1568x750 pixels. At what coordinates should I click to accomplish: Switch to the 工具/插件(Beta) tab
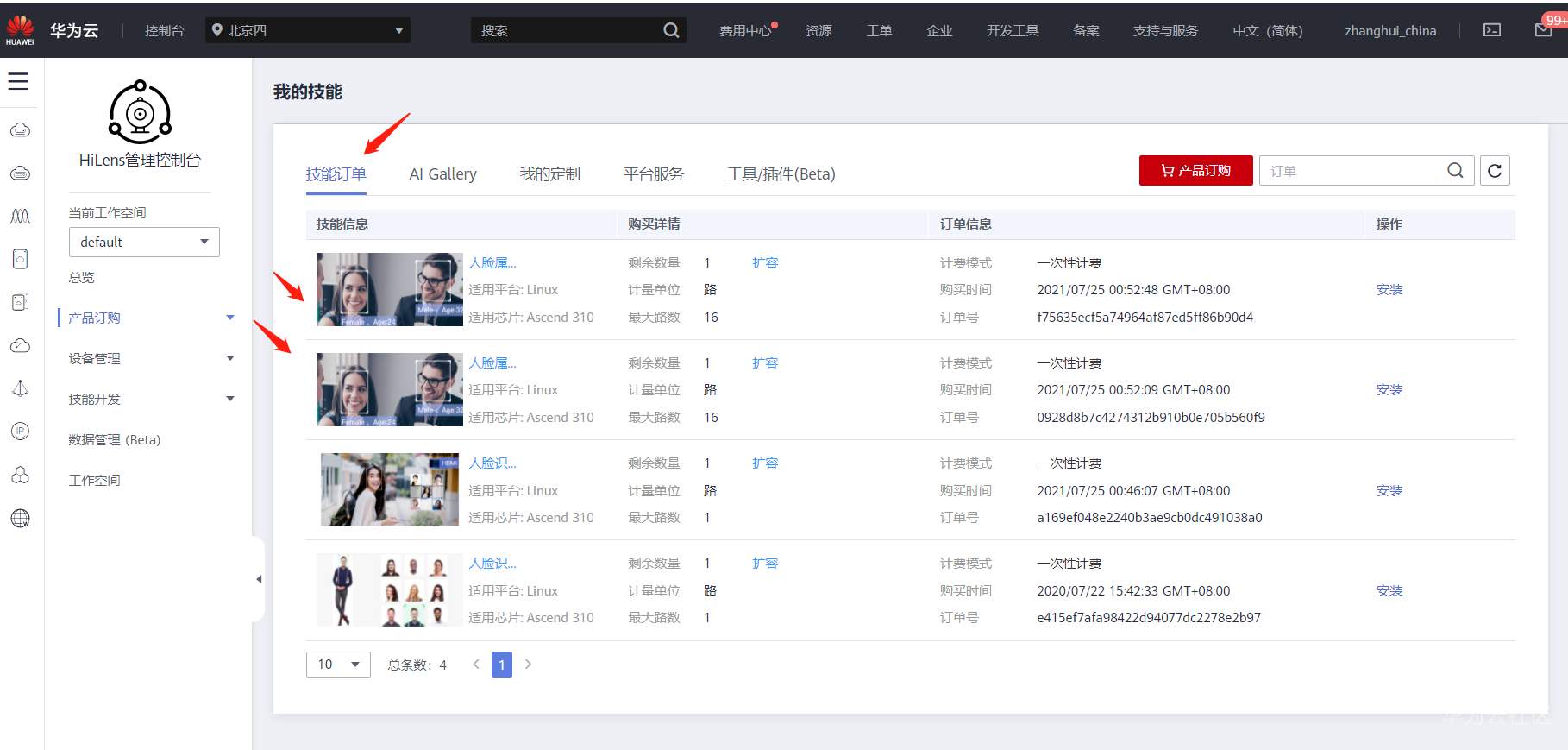(781, 174)
